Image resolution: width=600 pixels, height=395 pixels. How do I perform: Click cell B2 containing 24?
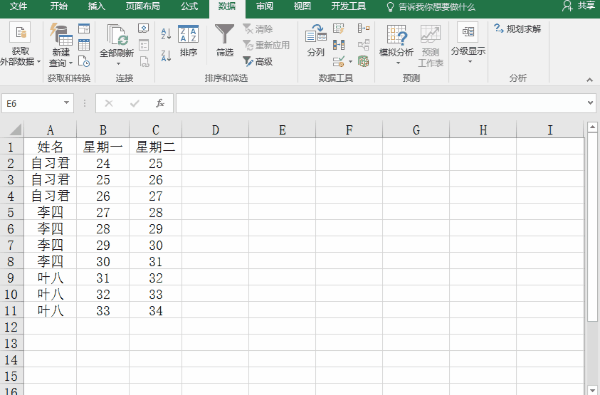point(103,163)
